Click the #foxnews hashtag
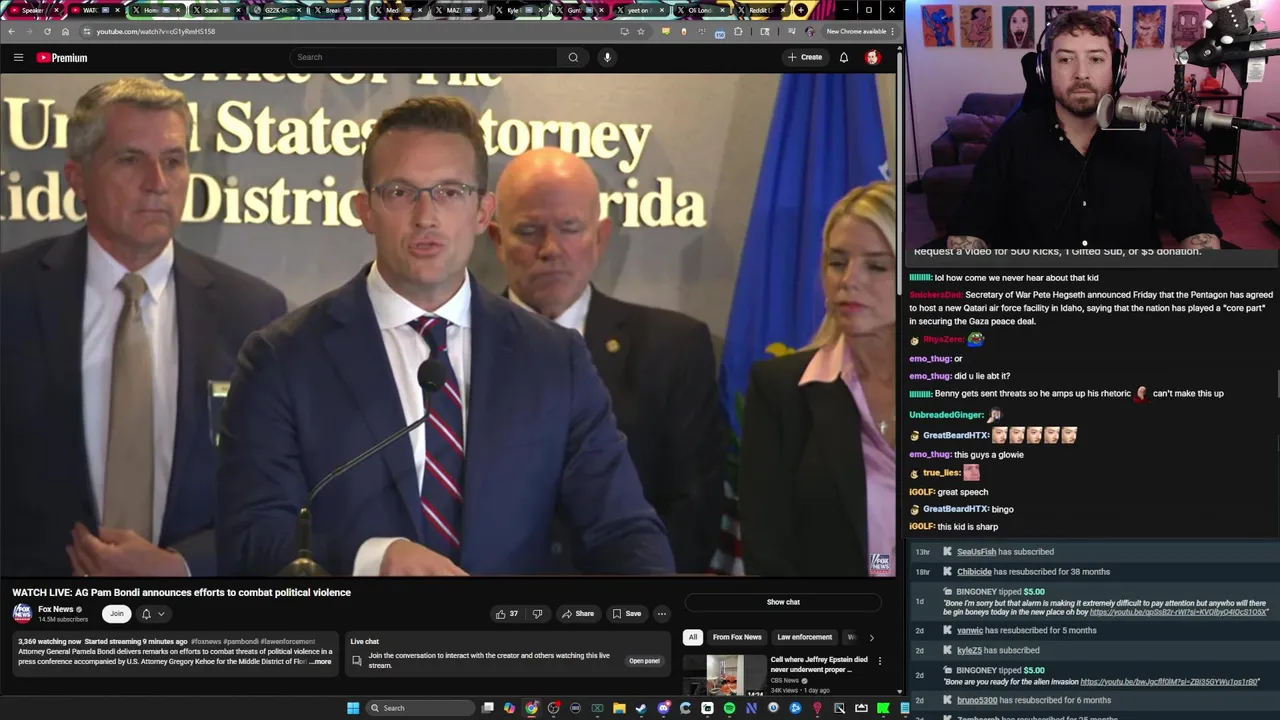The image size is (1280, 720). pyautogui.click(x=206, y=641)
